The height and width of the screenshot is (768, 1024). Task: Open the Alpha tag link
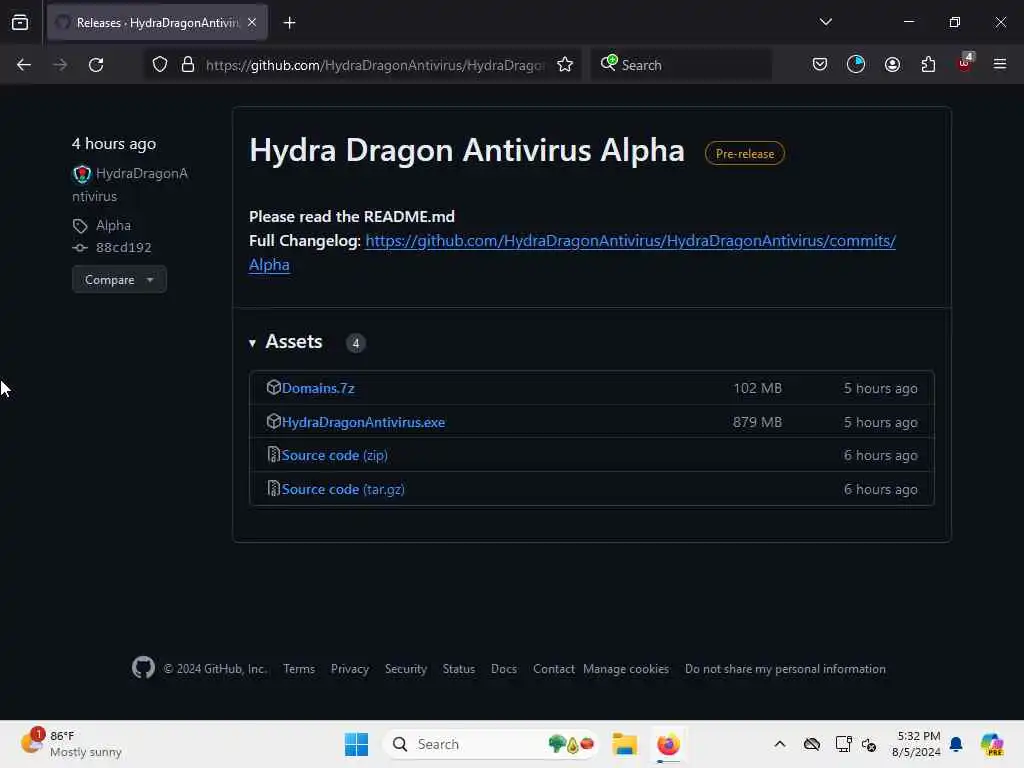pos(113,225)
